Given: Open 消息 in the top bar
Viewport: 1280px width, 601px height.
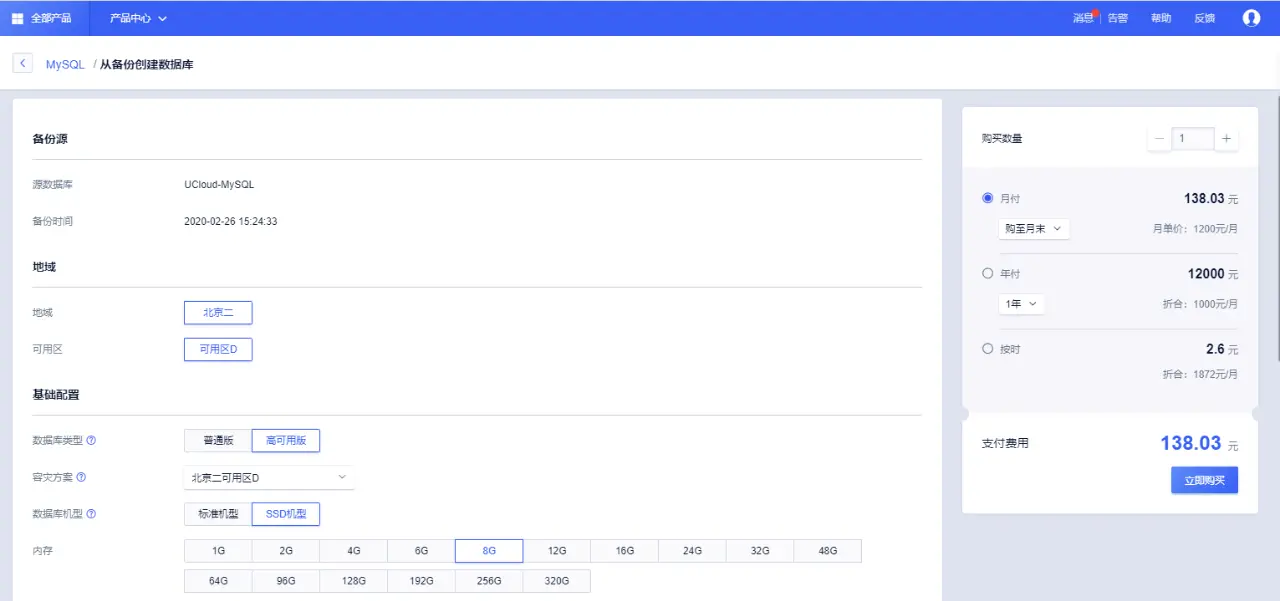Looking at the screenshot, I should pos(1083,18).
